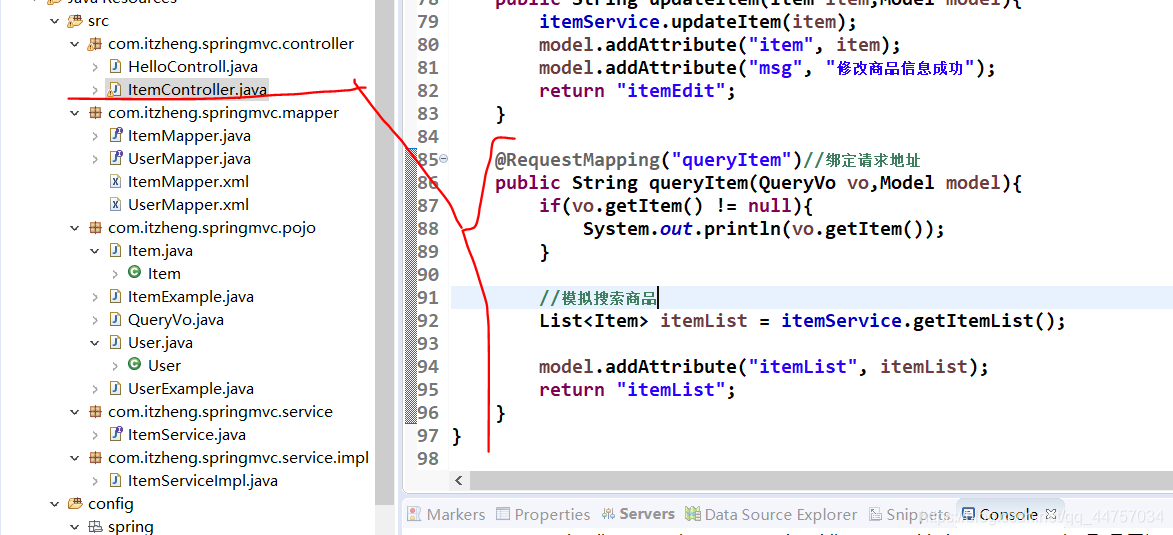Collapse com.itzheng.springmvc.mapper package
Image resolution: width=1173 pixels, height=535 pixels.
coord(75,113)
